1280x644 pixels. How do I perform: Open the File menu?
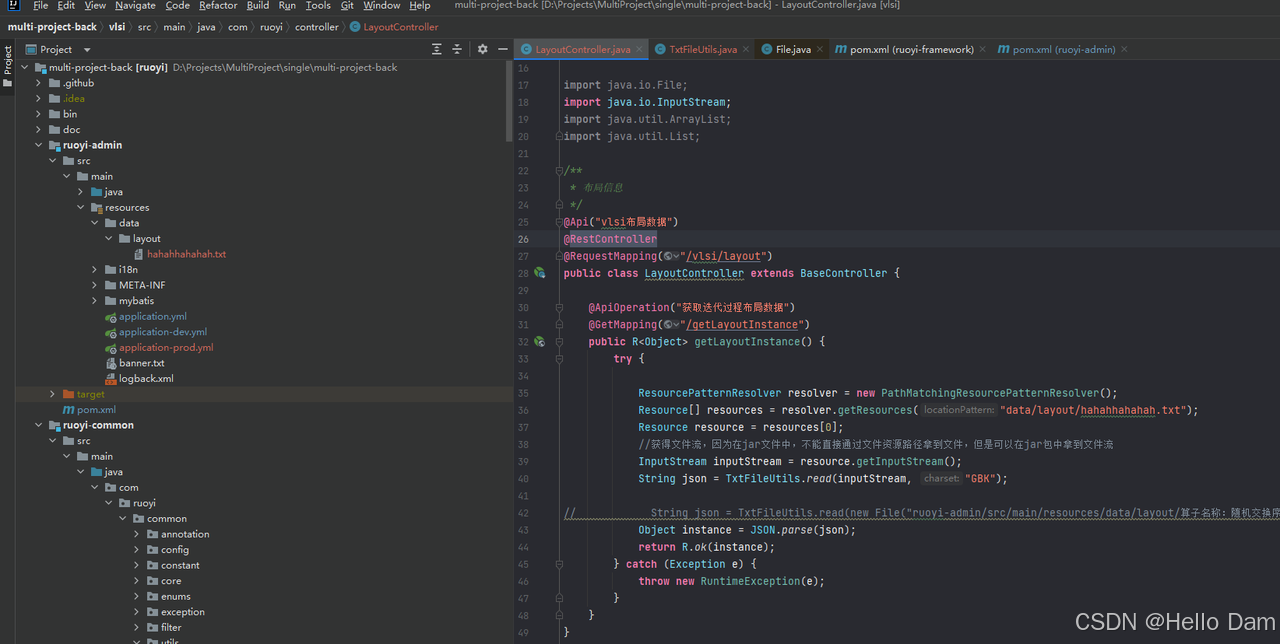point(40,6)
